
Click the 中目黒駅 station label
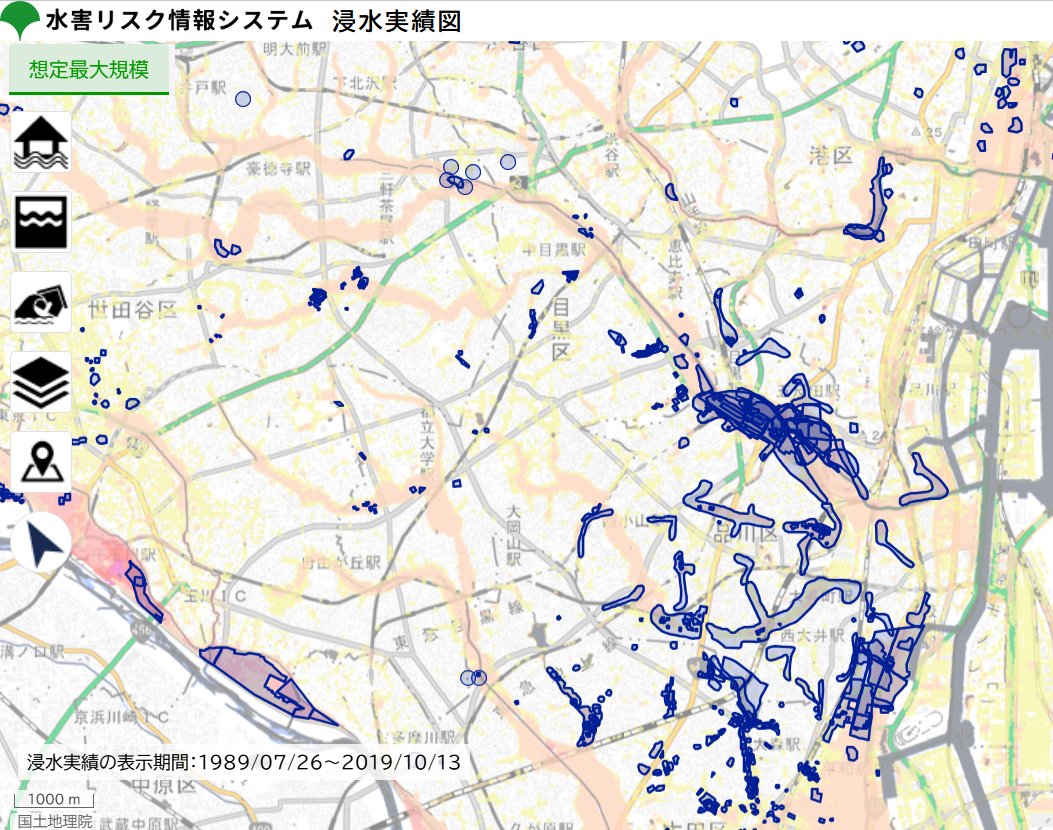pos(555,250)
